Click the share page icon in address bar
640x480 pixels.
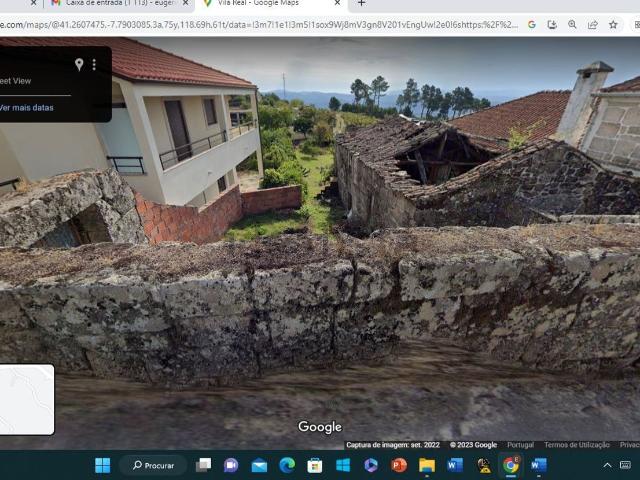pos(593,24)
